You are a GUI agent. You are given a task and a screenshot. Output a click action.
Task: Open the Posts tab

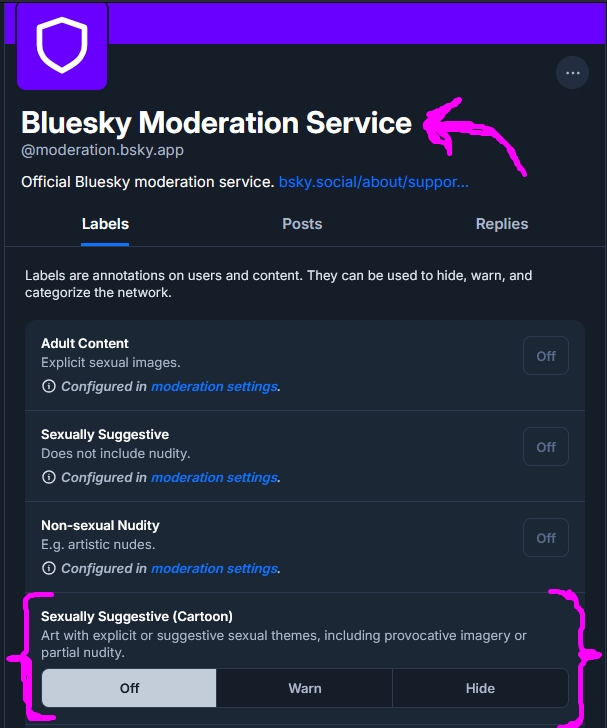point(302,224)
